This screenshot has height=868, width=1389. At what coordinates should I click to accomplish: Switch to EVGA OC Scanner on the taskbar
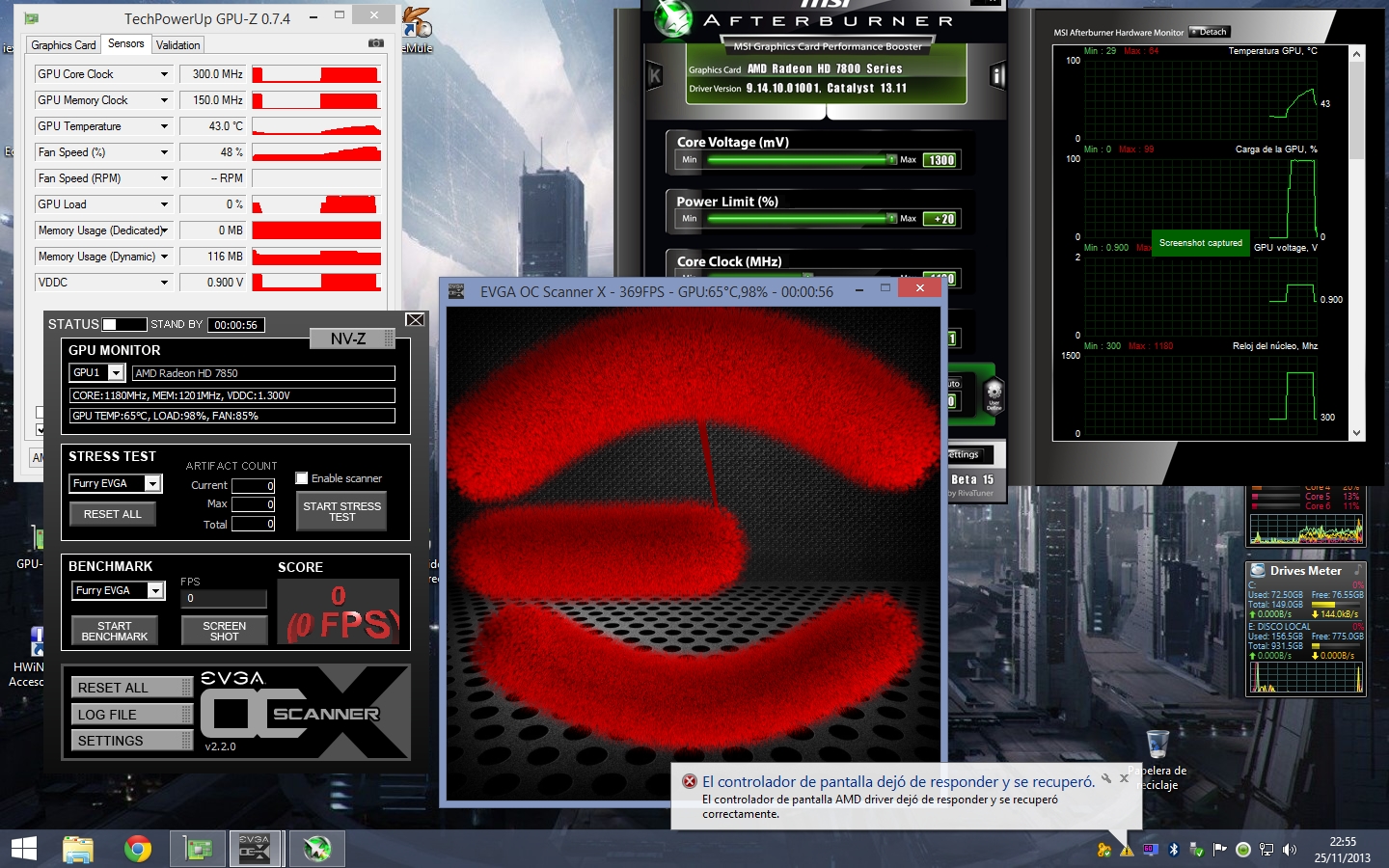click(x=255, y=849)
